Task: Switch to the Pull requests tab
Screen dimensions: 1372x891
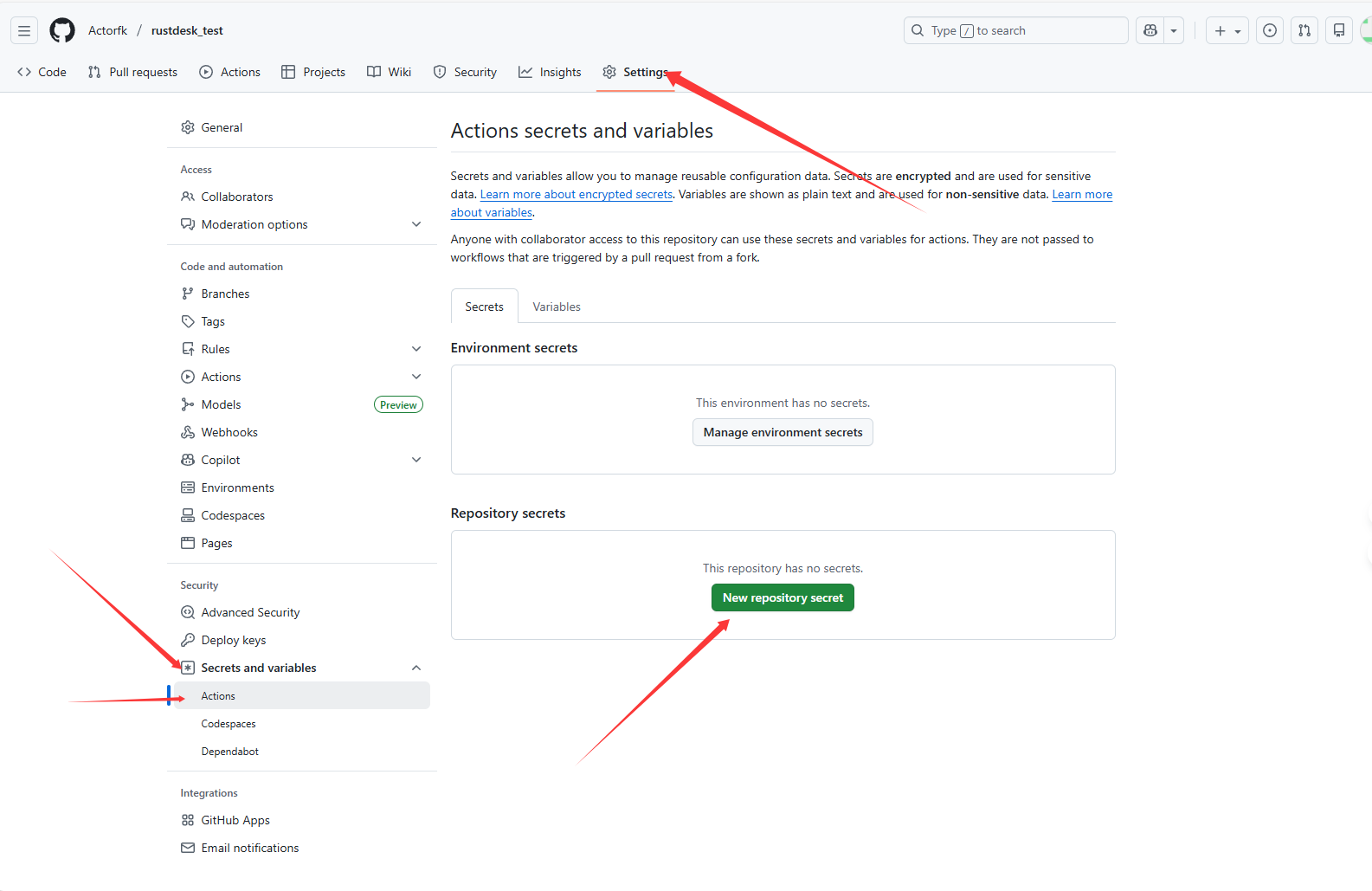Action: (x=132, y=72)
